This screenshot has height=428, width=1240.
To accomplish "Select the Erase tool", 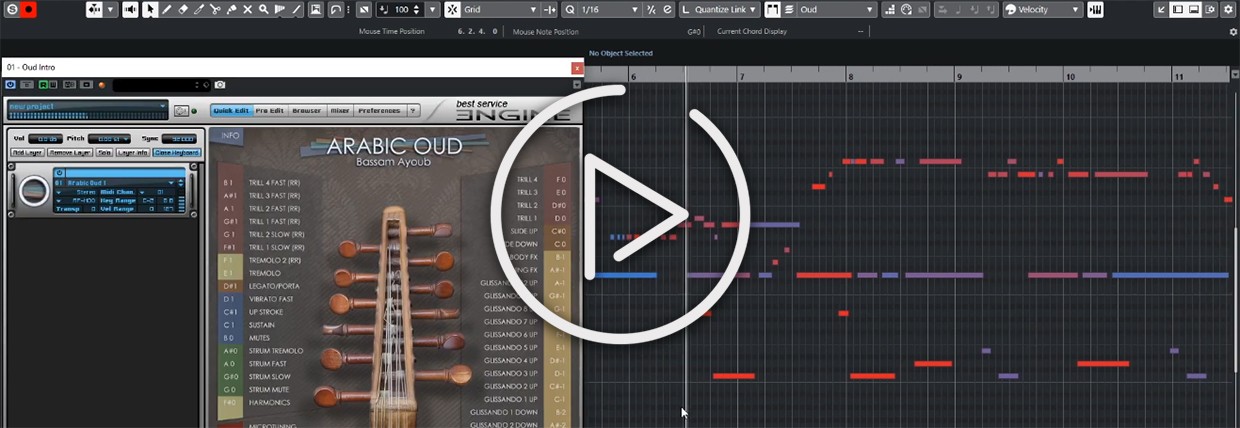I will (182, 9).
